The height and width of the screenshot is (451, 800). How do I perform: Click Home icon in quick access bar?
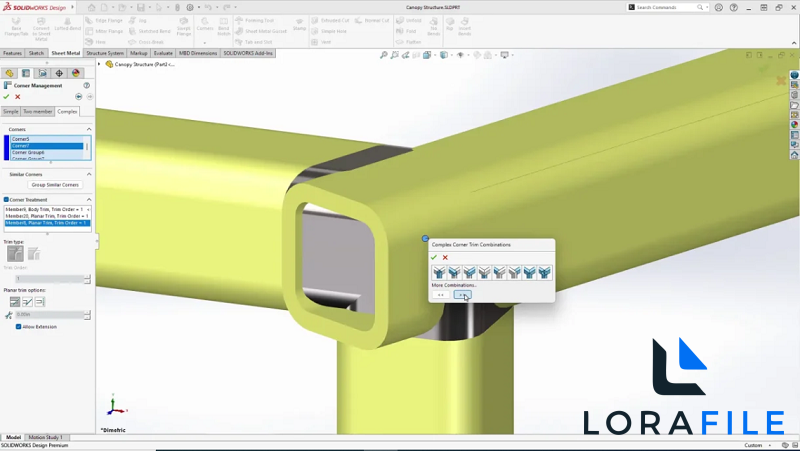click(x=91, y=7)
